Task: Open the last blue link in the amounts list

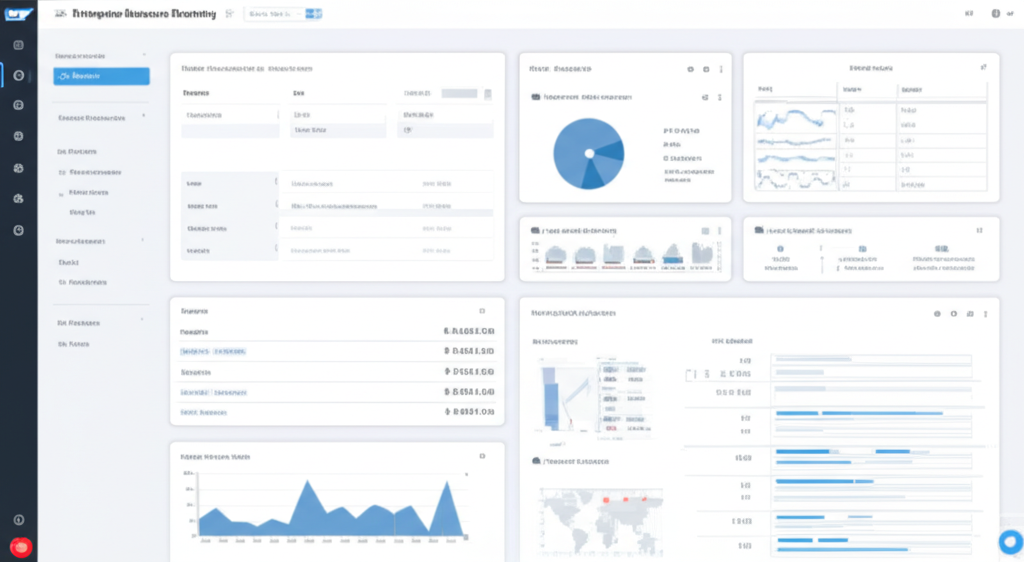Action: tap(203, 413)
